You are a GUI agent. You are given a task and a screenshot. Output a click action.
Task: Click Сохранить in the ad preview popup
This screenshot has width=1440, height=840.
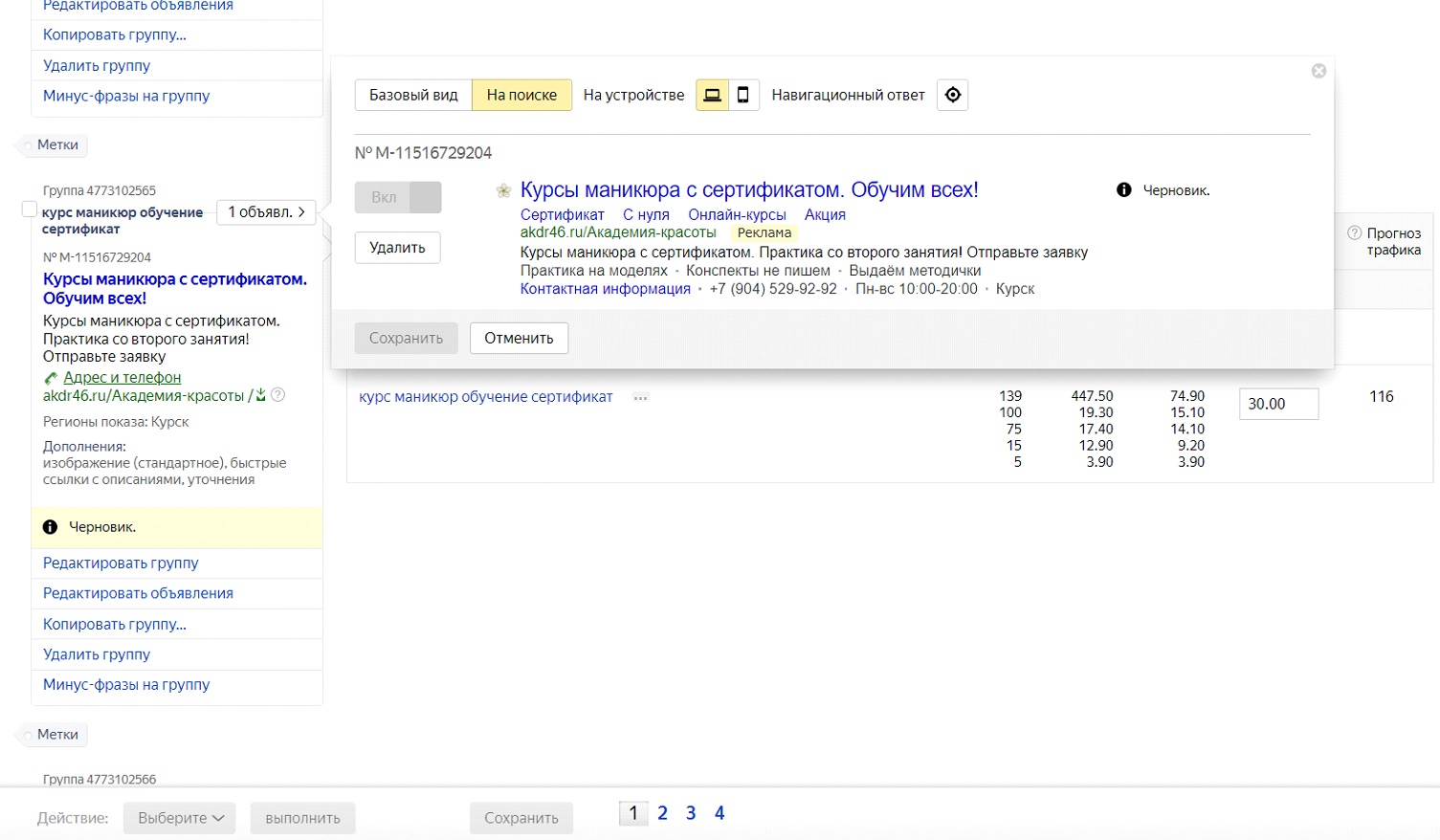[x=406, y=338]
